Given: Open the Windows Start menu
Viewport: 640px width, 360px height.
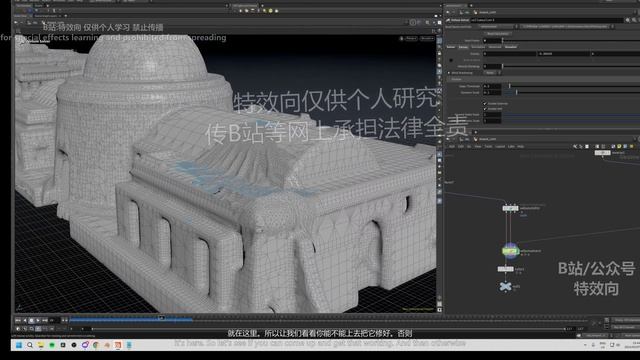Looking at the screenshot, I should [19, 345].
